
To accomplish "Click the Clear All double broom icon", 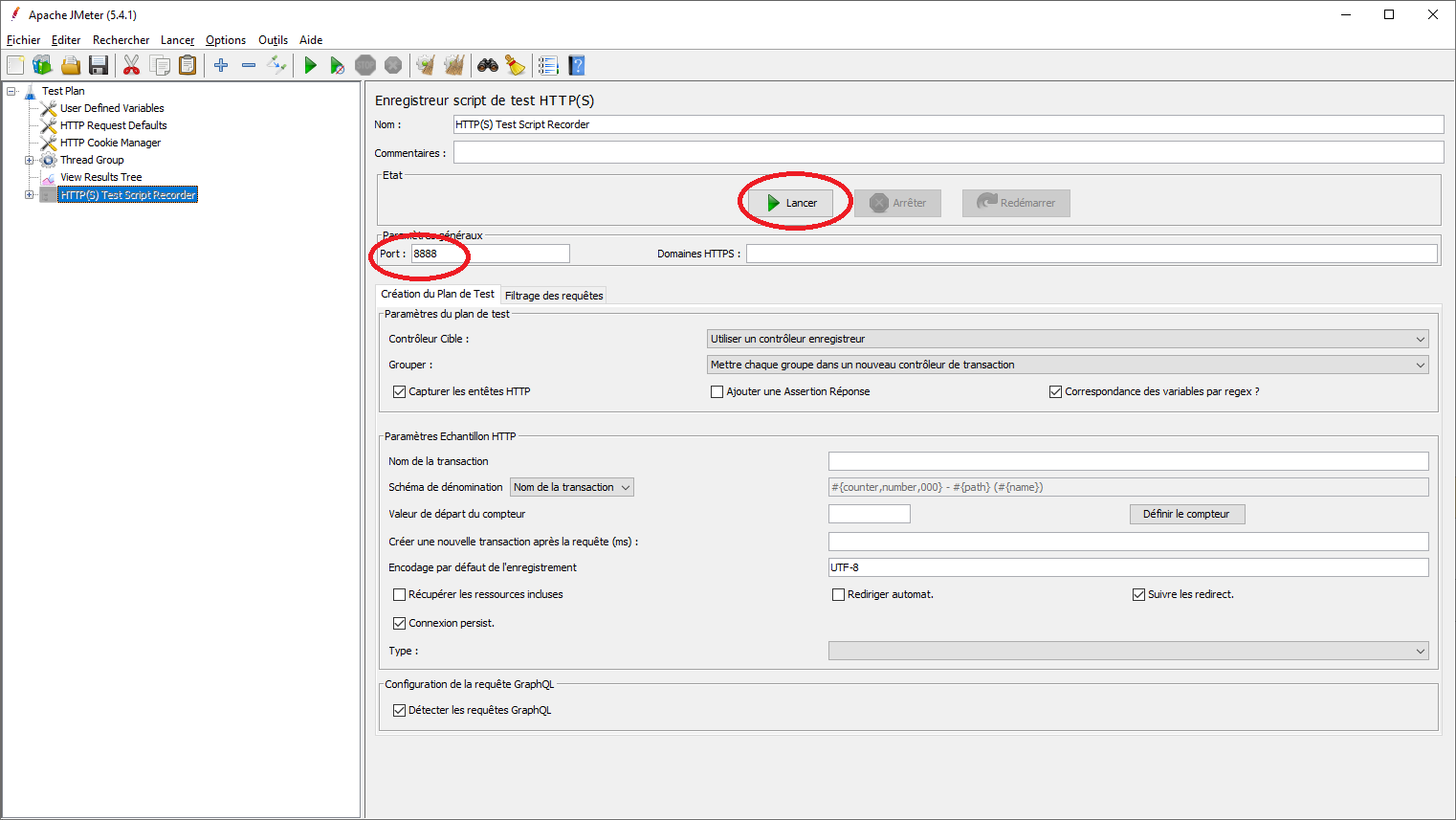I will pos(454,65).
